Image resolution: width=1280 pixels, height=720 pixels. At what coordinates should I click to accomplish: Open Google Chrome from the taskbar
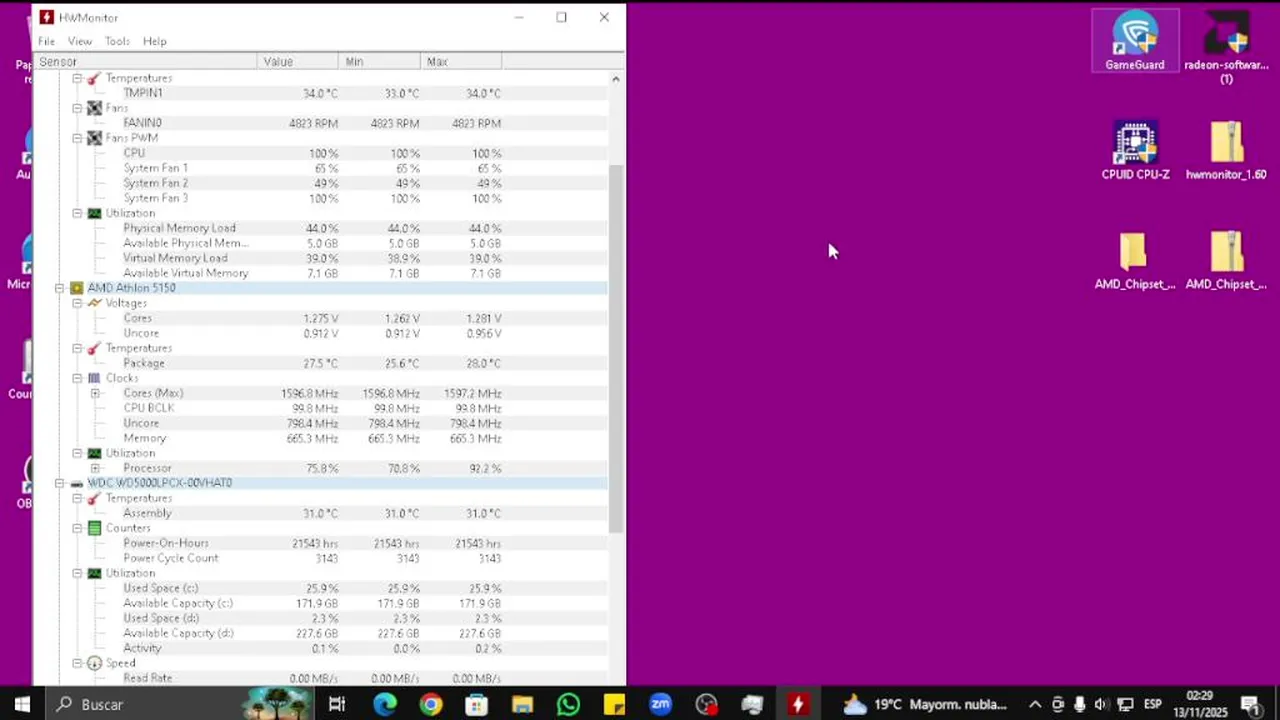tap(431, 704)
